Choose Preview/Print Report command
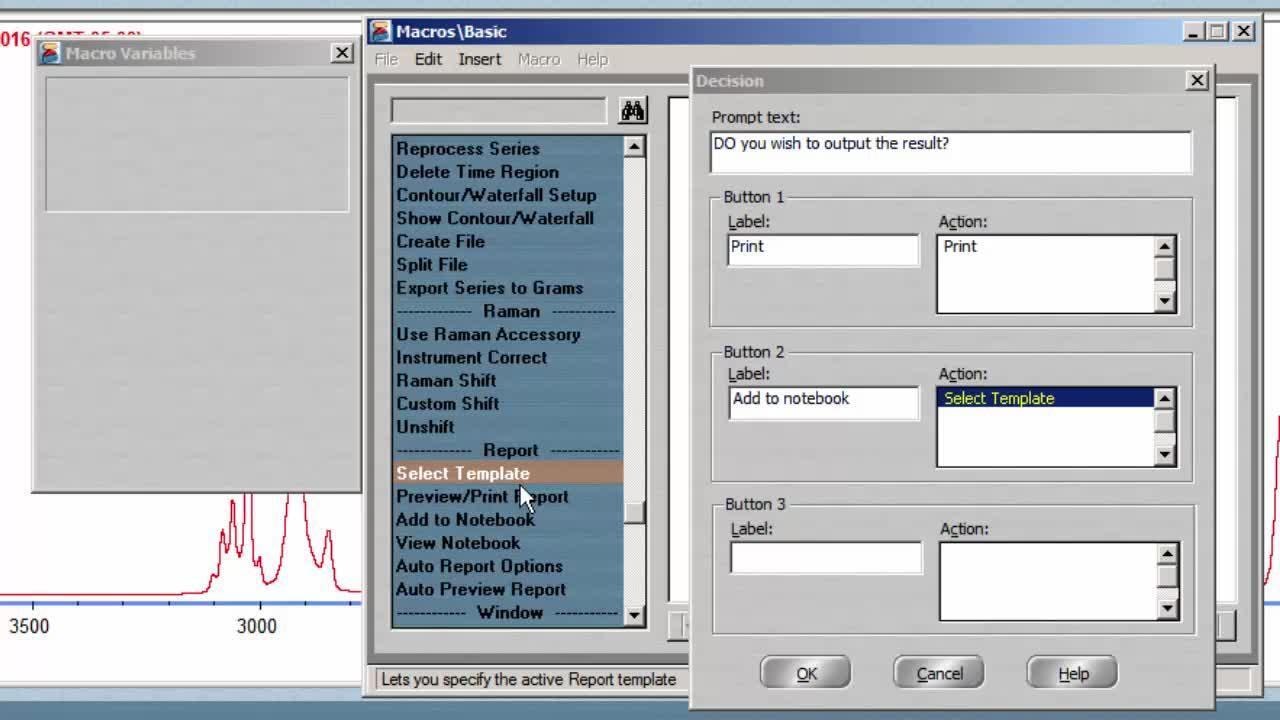Screen dimensions: 1280x720 [481, 497]
